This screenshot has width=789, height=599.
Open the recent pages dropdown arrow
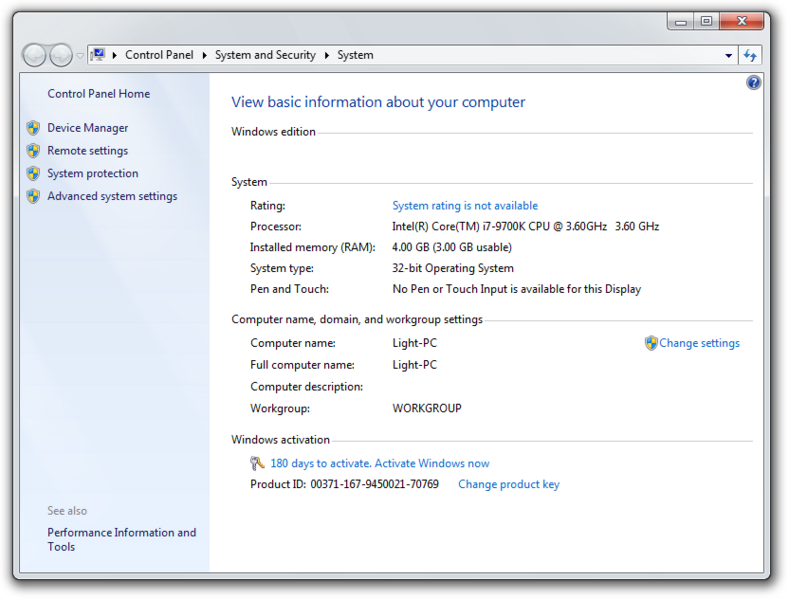[x=80, y=56]
